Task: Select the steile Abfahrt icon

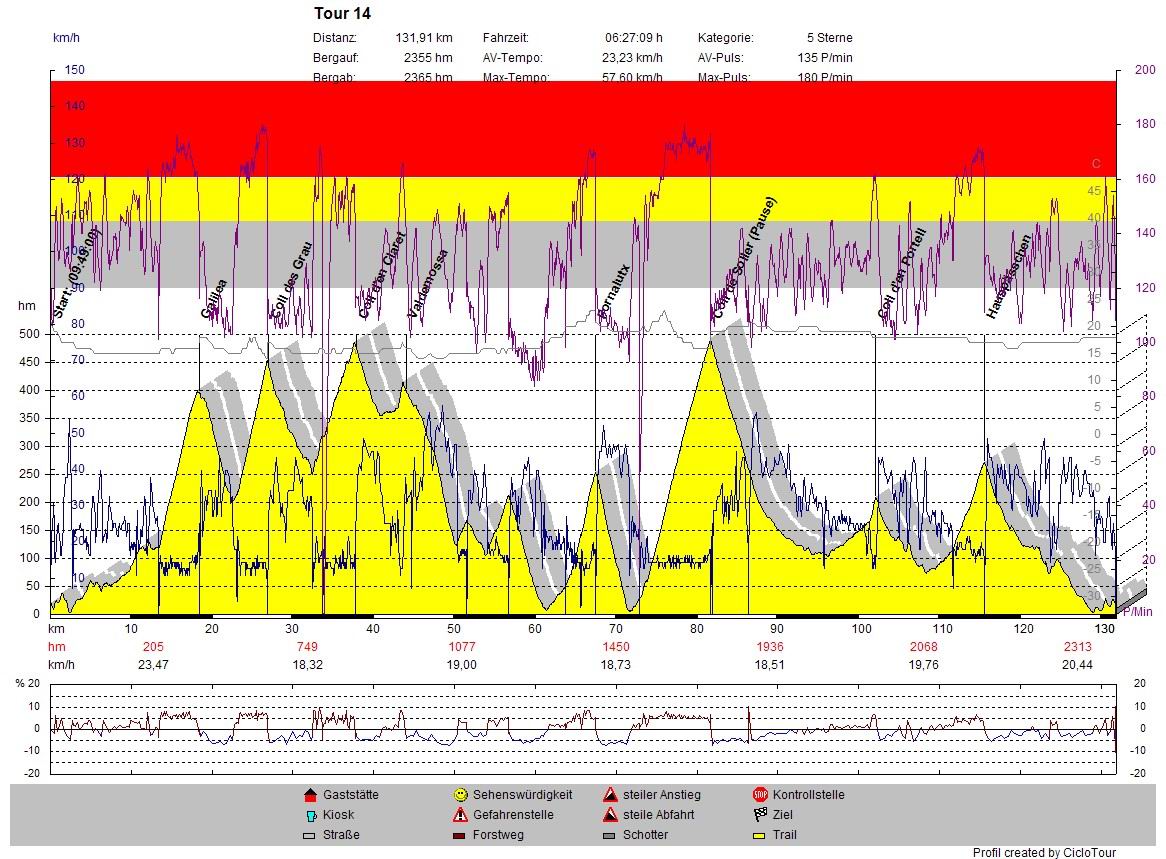Action: coord(609,815)
